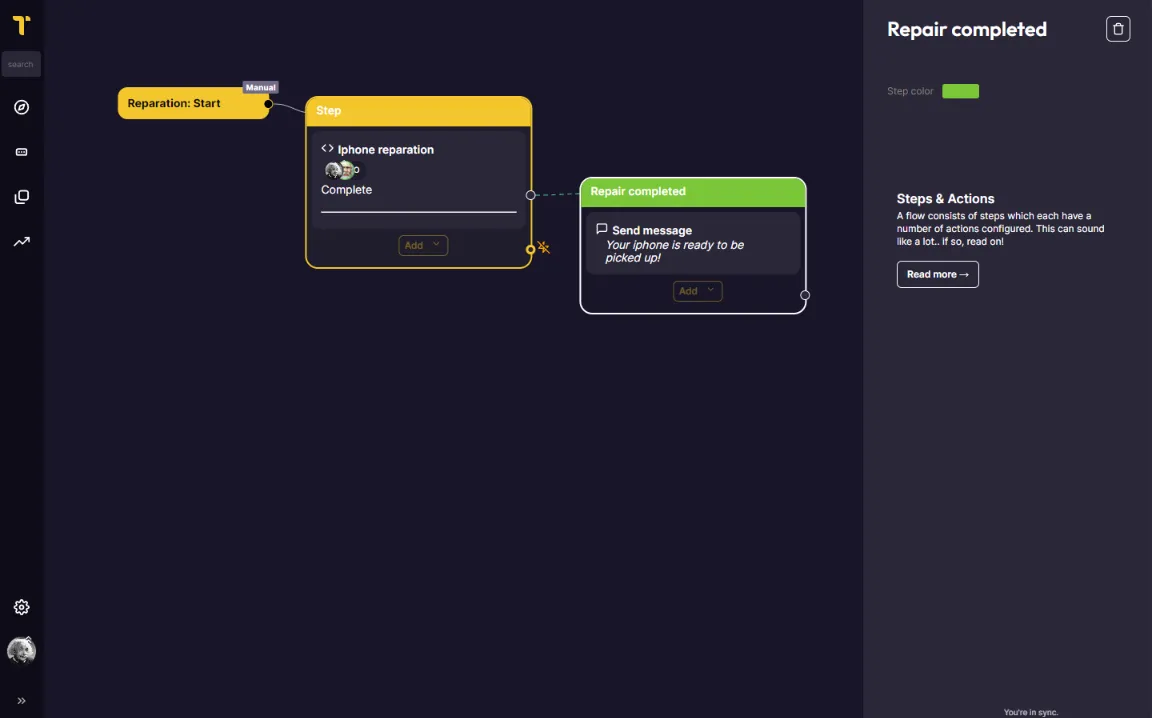The height and width of the screenshot is (718, 1152).
Task: Click the Steps & Actions heading
Action: click(945, 198)
